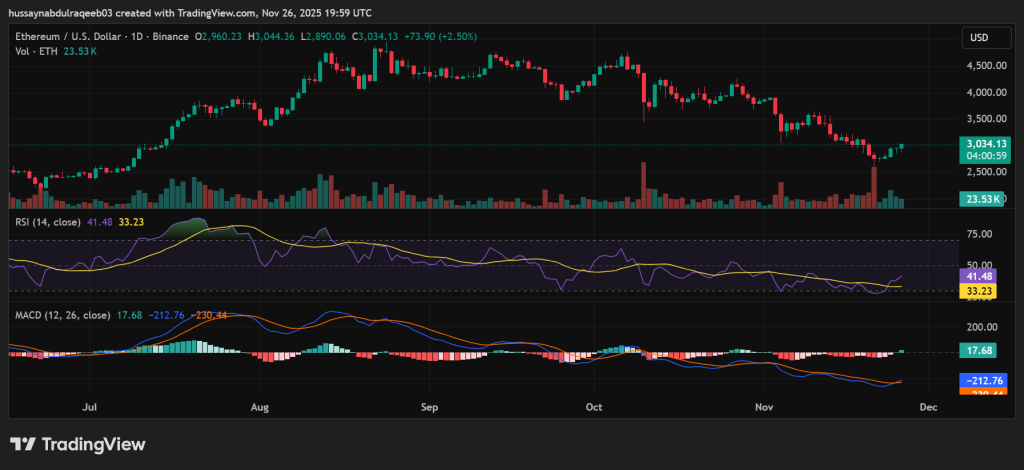Click the MACD (12, 26, close) indicator label
1024x470 pixels.
[x=61, y=315]
